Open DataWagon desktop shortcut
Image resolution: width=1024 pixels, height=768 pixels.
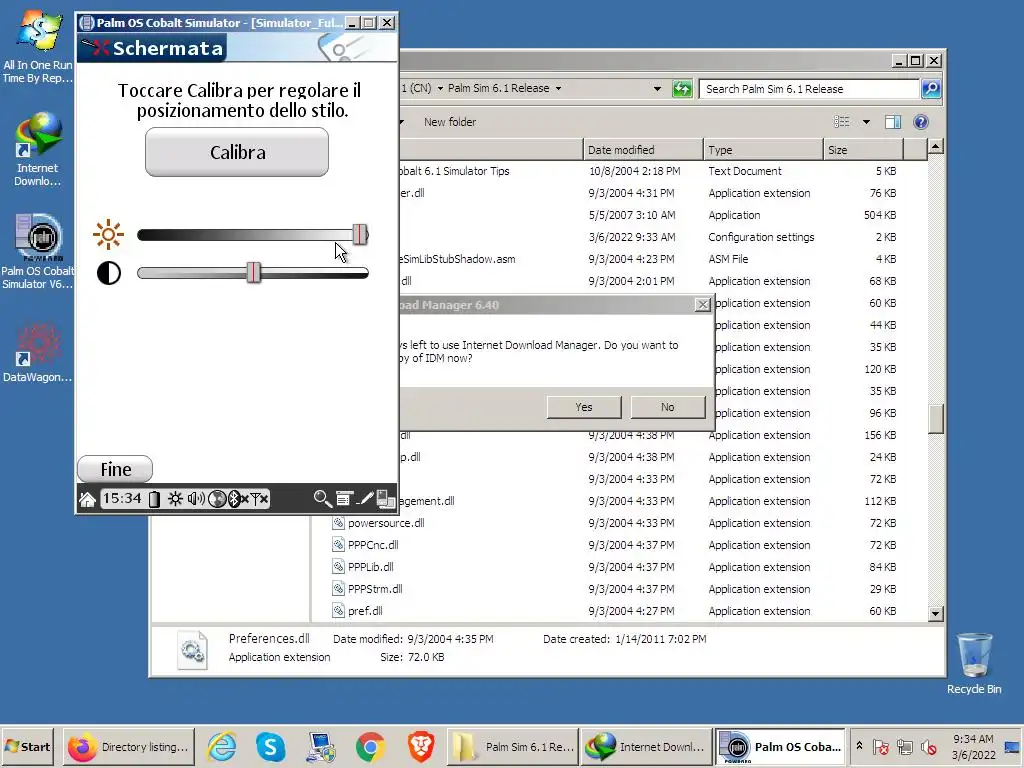point(37,352)
